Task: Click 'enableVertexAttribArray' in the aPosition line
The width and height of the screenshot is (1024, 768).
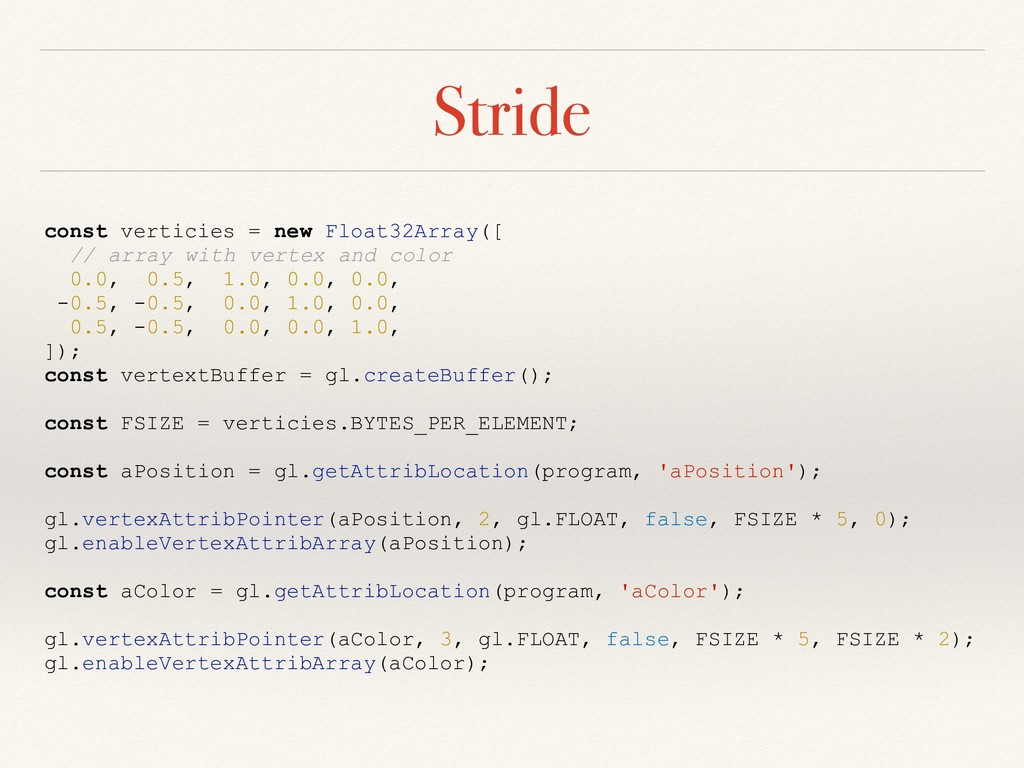Action: pos(229,543)
